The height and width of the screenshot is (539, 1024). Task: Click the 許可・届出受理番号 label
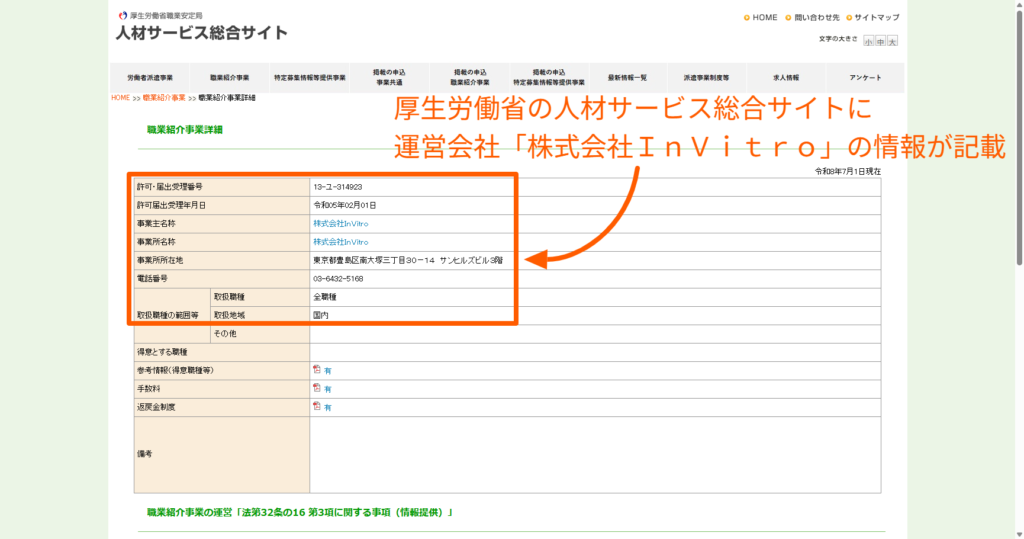[170, 187]
